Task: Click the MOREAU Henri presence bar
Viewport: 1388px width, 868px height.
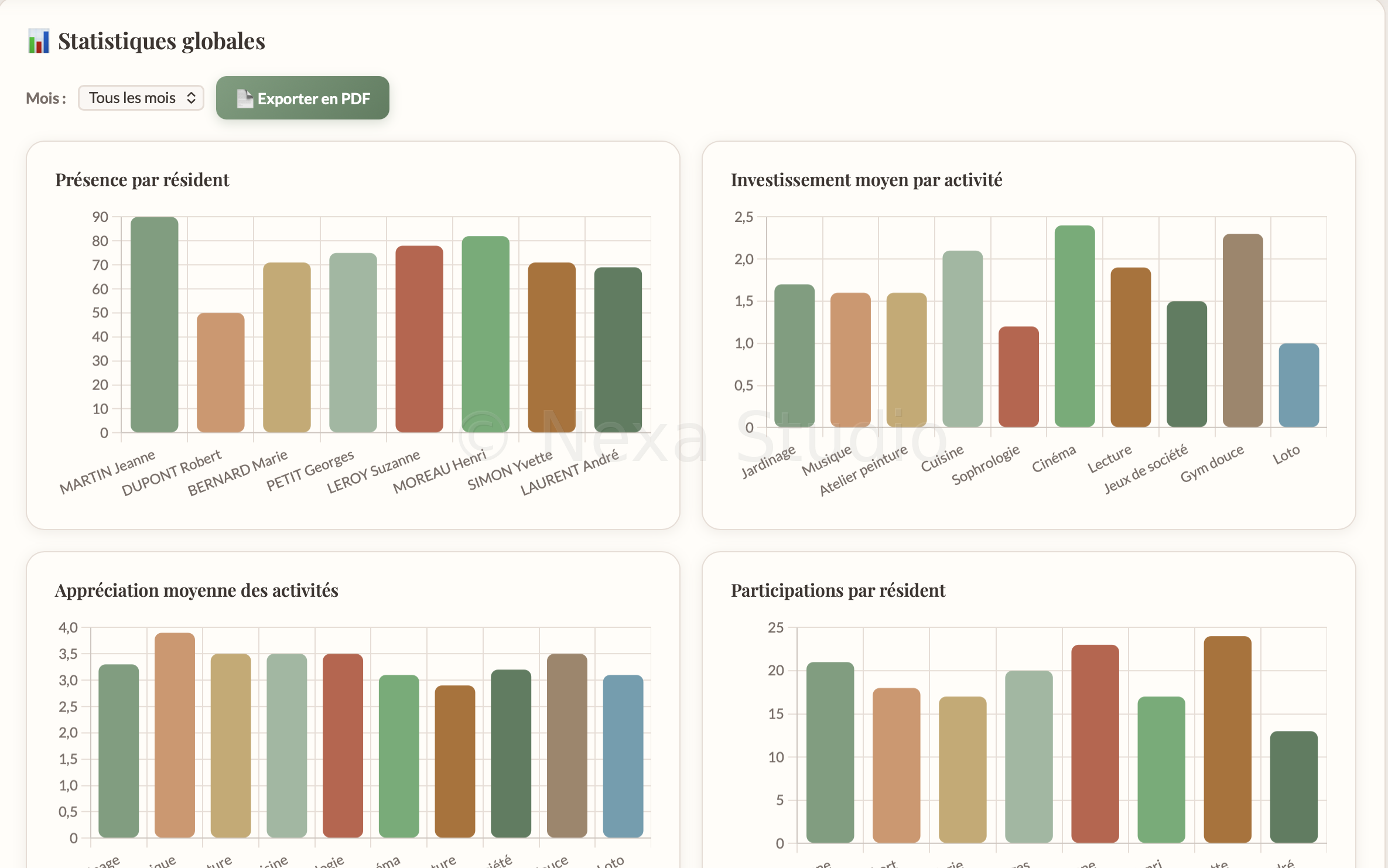Action: 485,334
